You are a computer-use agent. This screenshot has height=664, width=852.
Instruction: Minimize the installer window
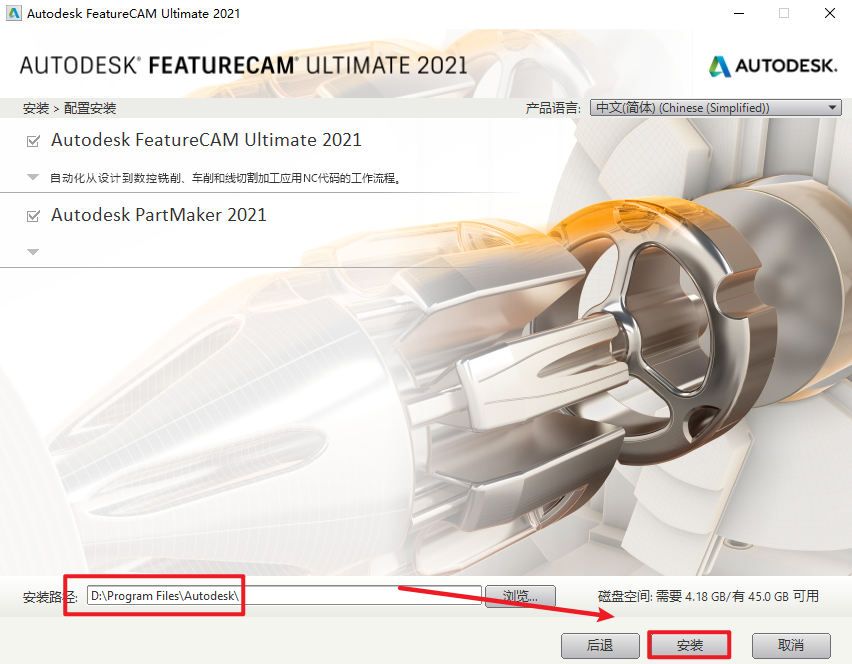(x=739, y=13)
